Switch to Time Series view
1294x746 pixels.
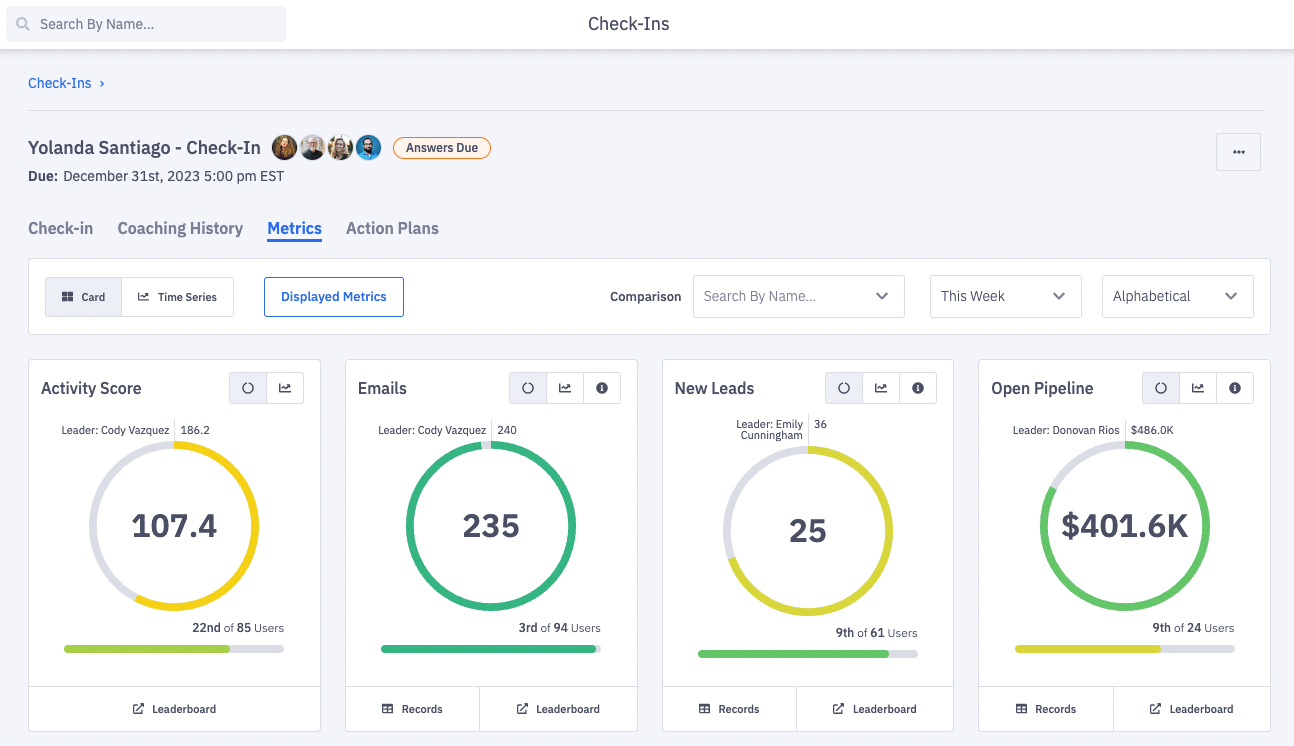click(x=177, y=297)
